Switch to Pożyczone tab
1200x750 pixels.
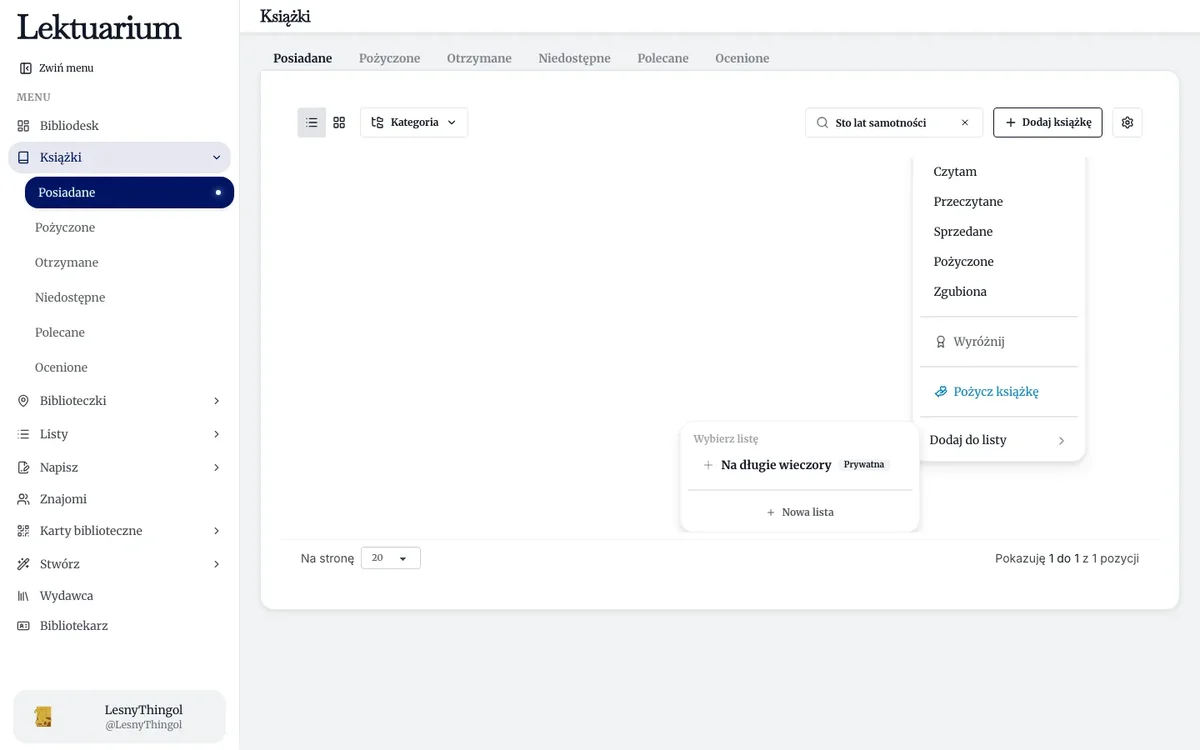(390, 59)
